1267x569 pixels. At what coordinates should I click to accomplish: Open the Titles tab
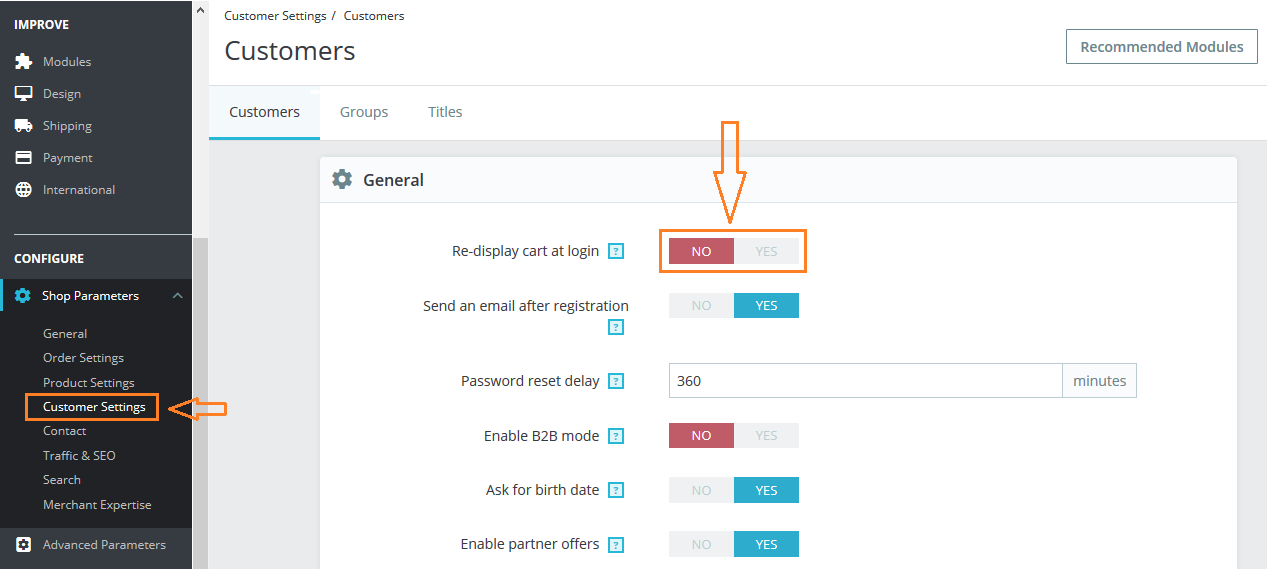(x=445, y=112)
